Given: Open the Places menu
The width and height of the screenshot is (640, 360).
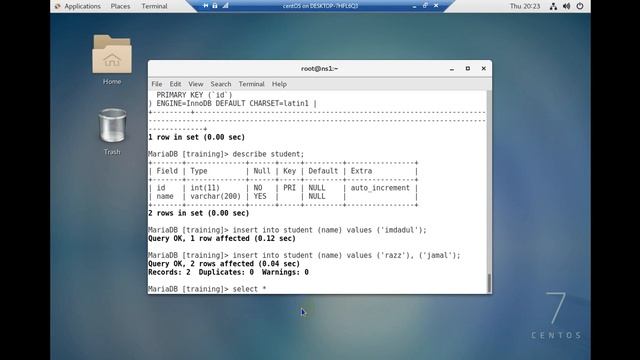Looking at the screenshot, I should (120, 6).
